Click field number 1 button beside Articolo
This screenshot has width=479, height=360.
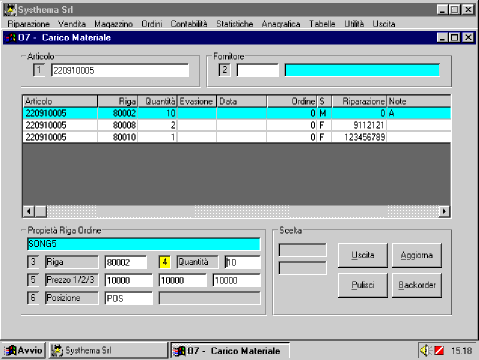click(39, 70)
